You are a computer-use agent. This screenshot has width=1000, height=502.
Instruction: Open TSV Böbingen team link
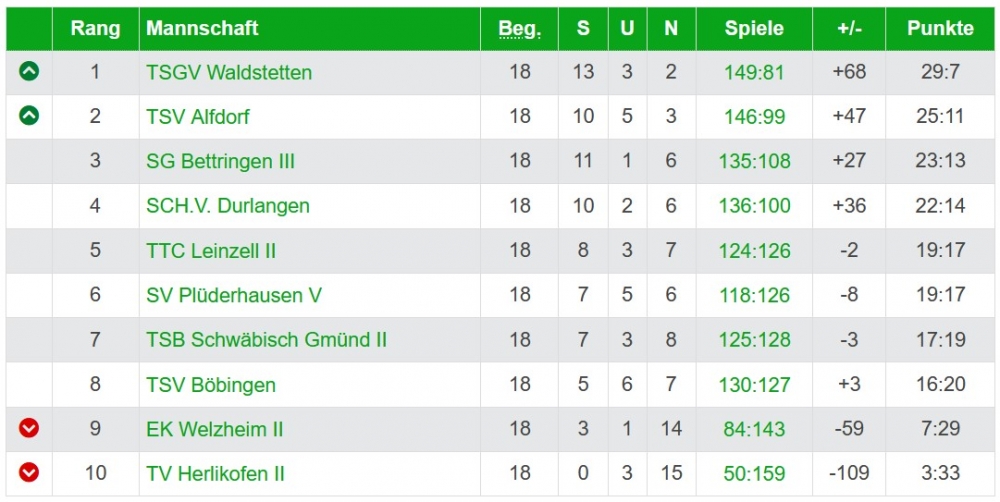coord(211,385)
